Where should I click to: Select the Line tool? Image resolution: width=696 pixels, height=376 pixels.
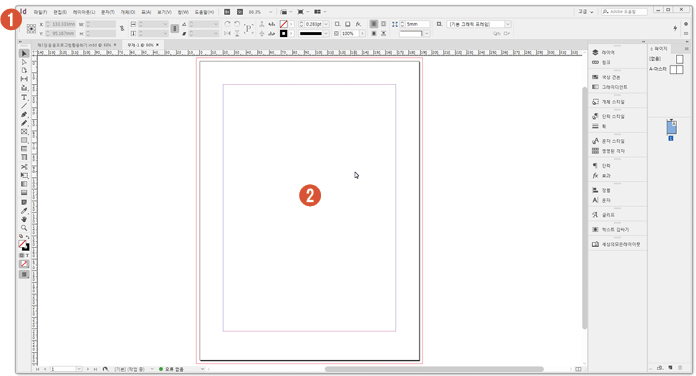coord(24,106)
